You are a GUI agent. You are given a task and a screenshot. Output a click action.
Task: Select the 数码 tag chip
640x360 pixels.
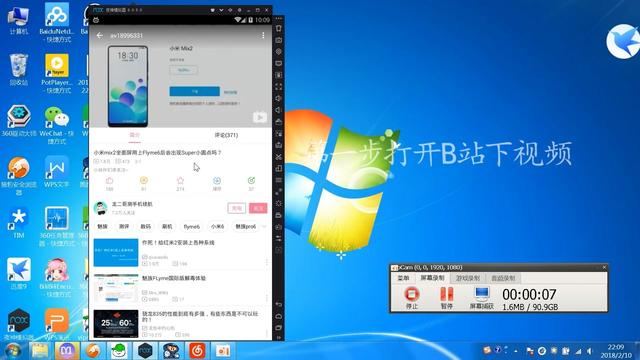pos(146,227)
